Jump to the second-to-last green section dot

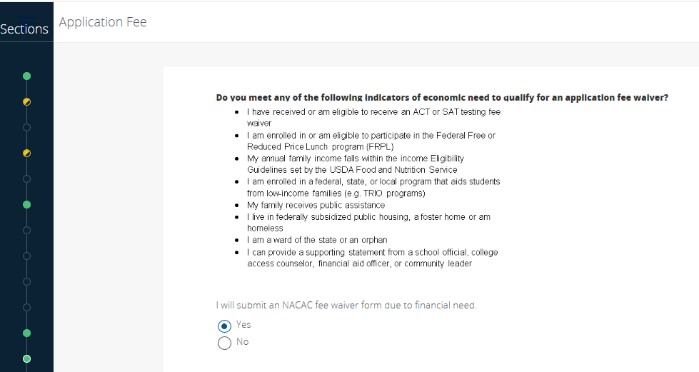coord(27,333)
